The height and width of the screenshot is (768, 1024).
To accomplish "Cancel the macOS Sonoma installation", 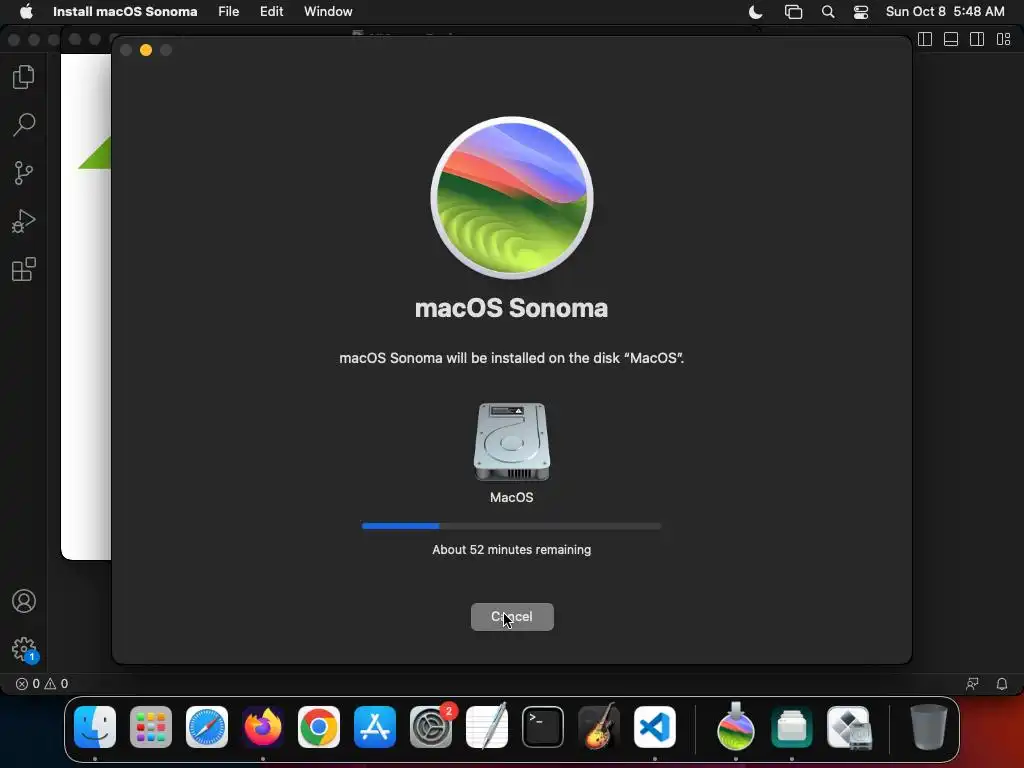I will [512, 616].
